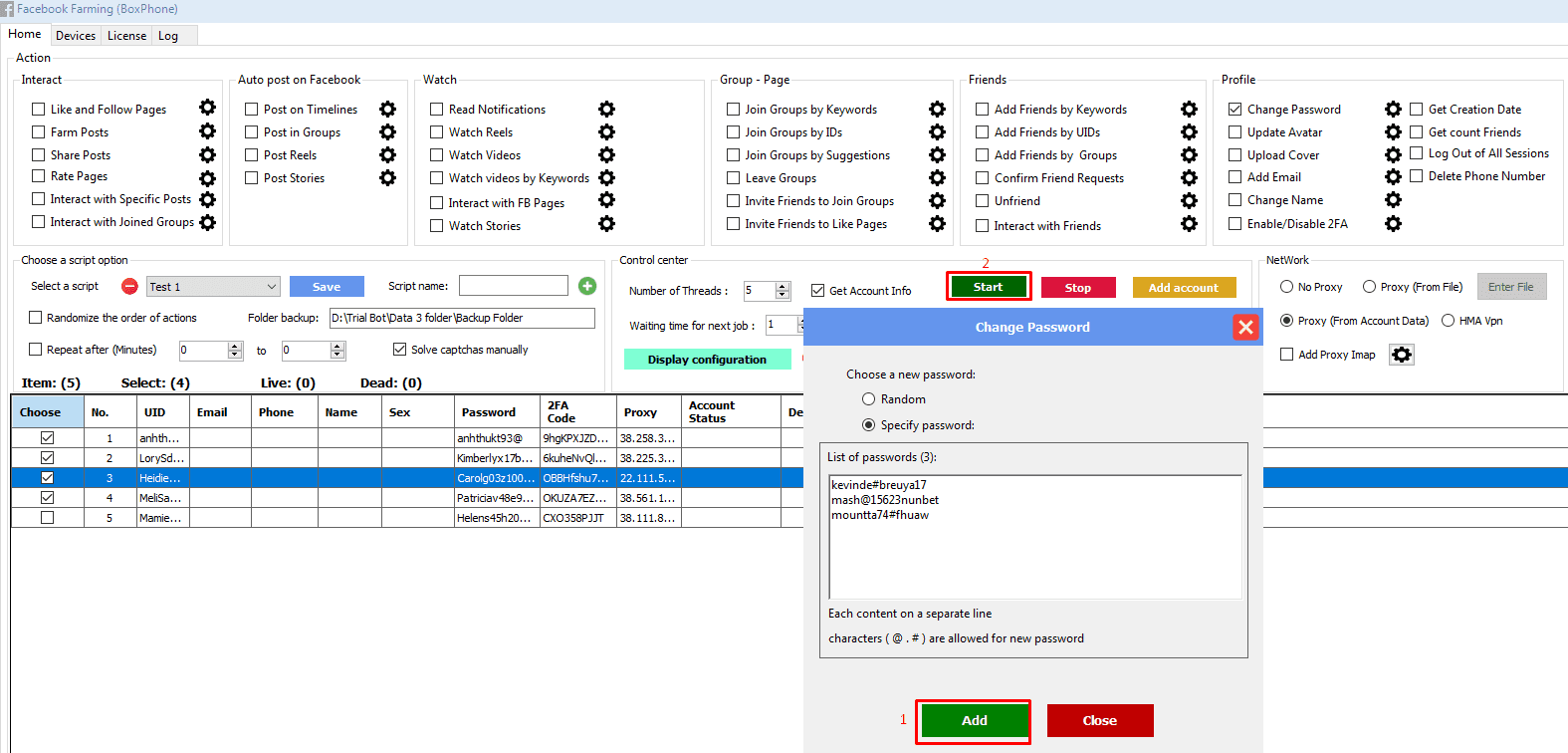Click green plus icon to add script

click(587, 286)
